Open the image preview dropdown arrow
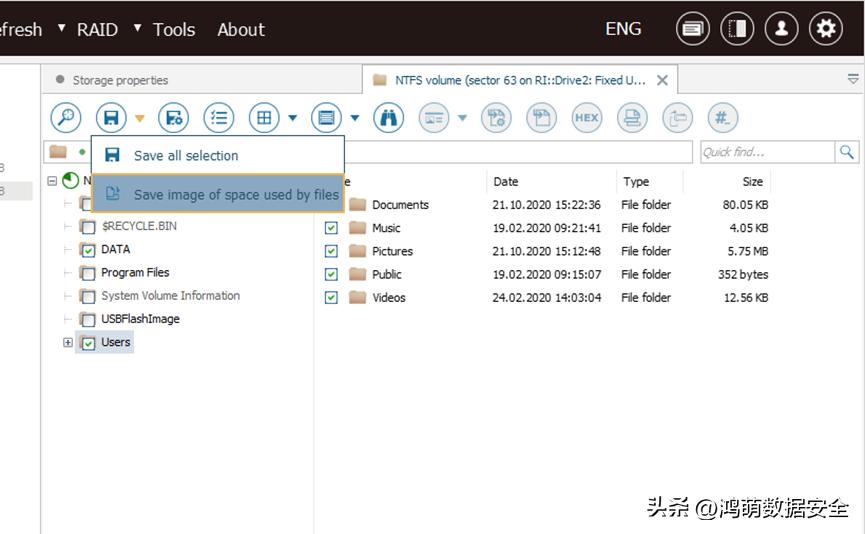 pos(462,118)
